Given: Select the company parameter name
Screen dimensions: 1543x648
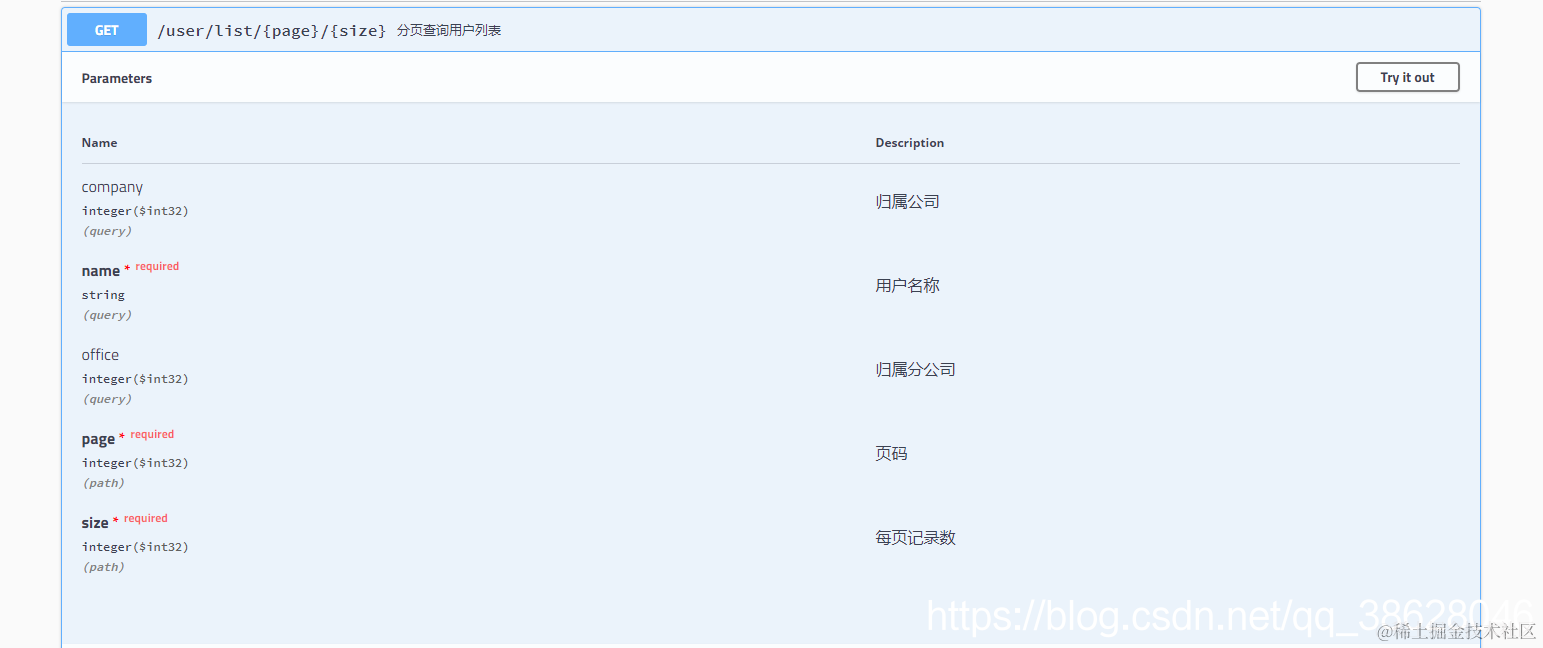Looking at the screenshot, I should [x=111, y=187].
